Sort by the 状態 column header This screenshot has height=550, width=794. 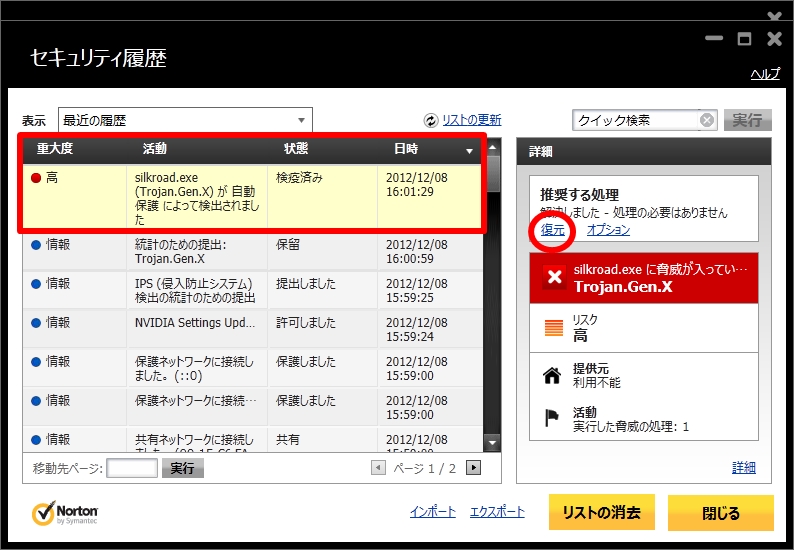tap(296, 148)
